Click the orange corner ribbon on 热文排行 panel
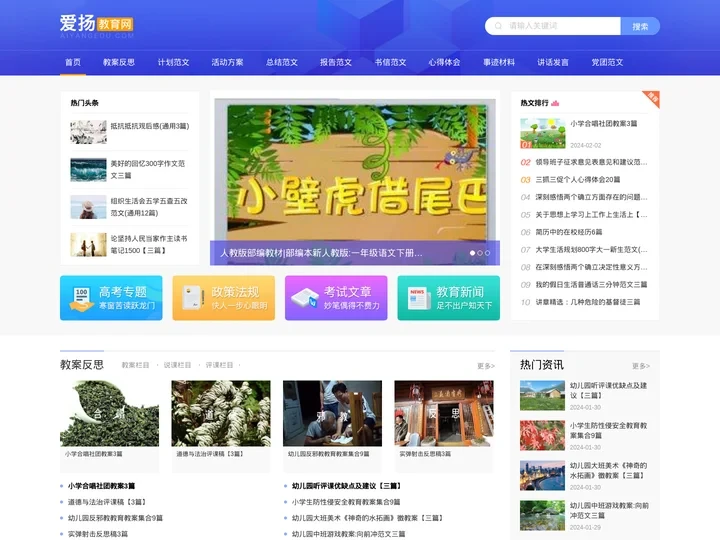The width and height of the screenshot is (720, 540). 651,98
